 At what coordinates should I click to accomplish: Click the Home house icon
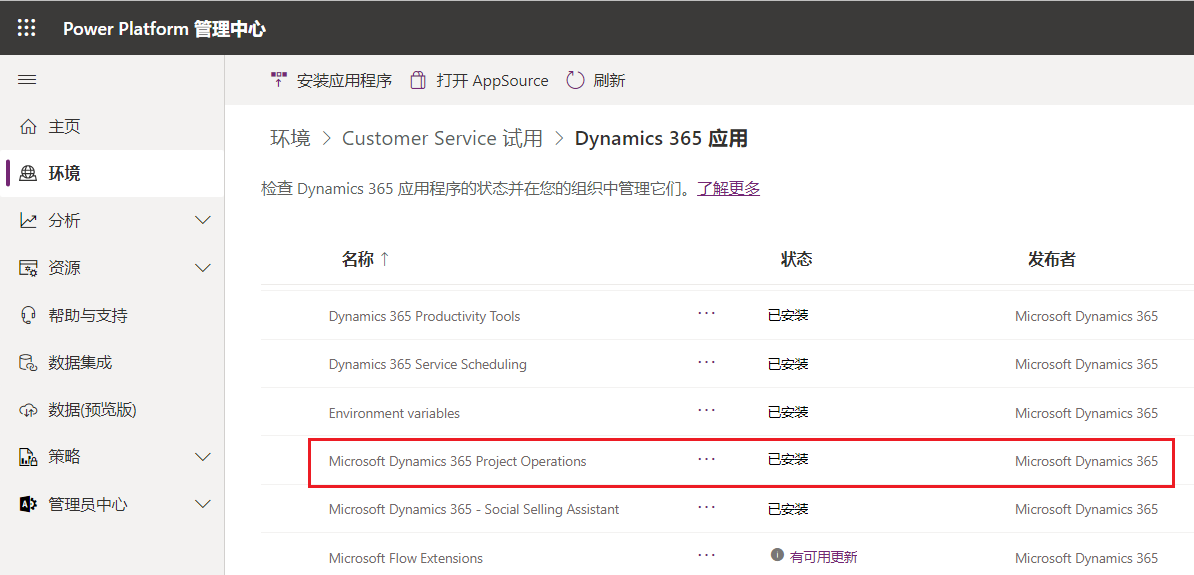28,126
